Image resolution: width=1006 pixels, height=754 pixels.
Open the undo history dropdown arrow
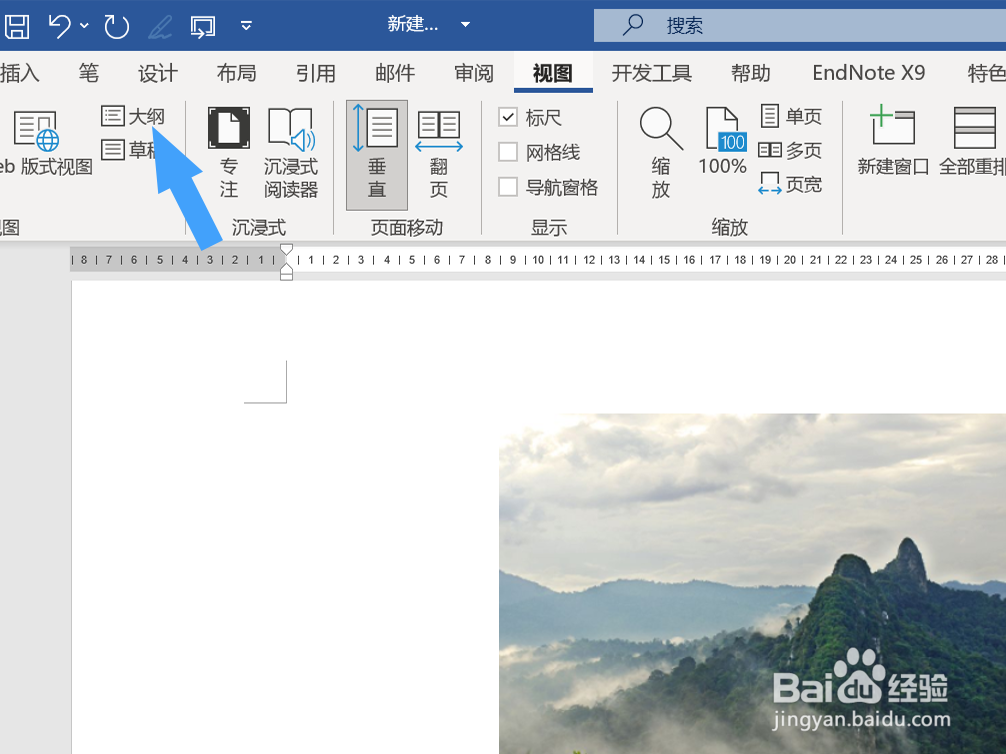[85, 26]
